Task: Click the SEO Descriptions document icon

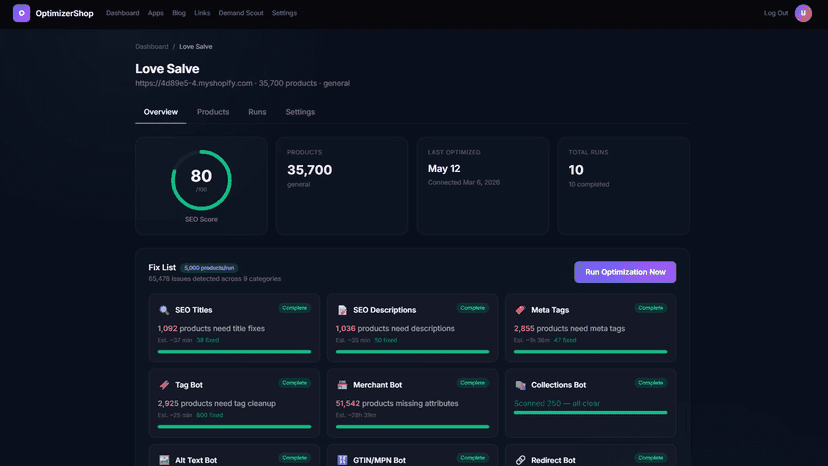Action: tap(342, 310)
